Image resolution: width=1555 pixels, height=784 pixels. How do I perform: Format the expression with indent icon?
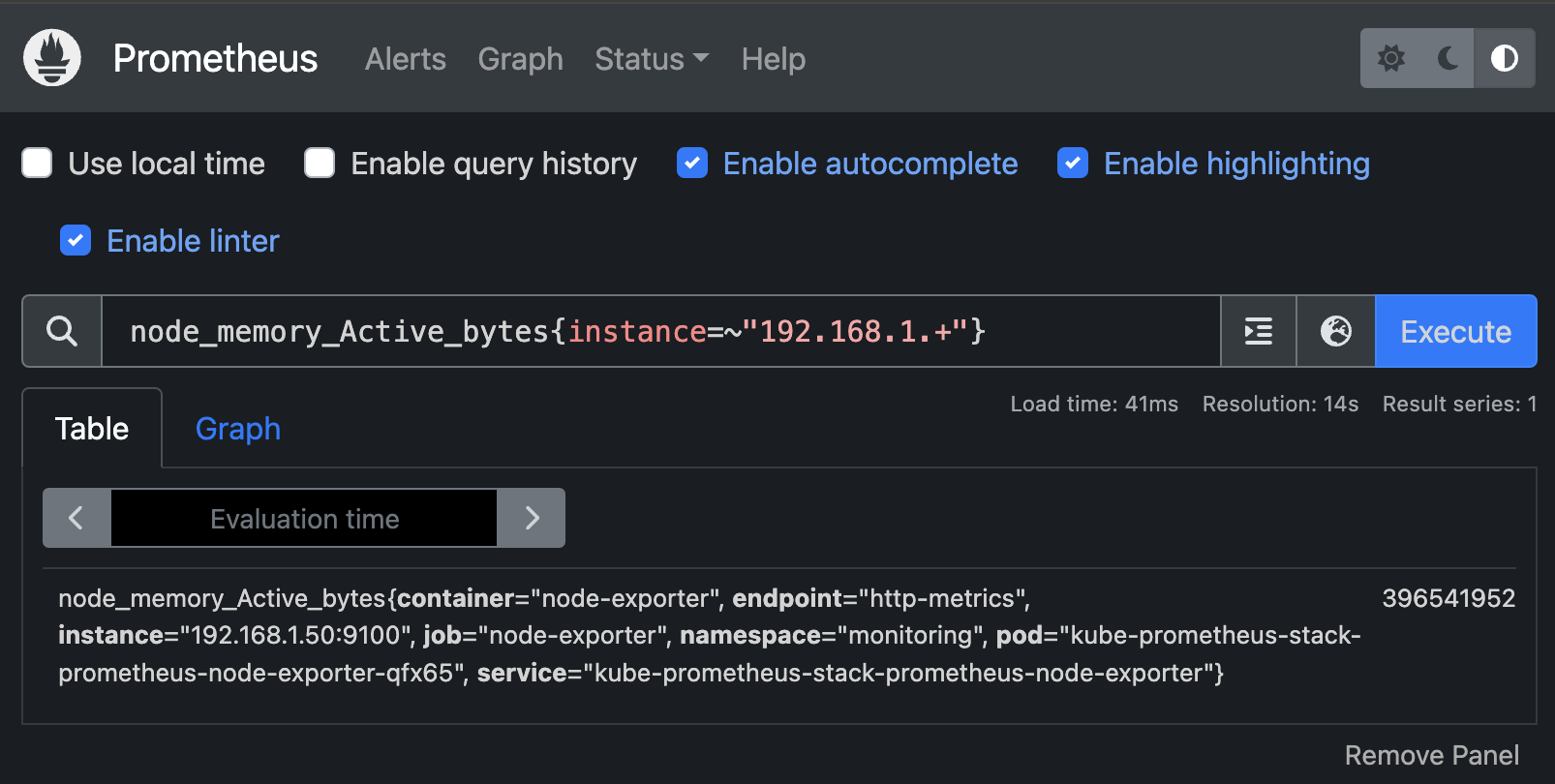point(1259,331)
